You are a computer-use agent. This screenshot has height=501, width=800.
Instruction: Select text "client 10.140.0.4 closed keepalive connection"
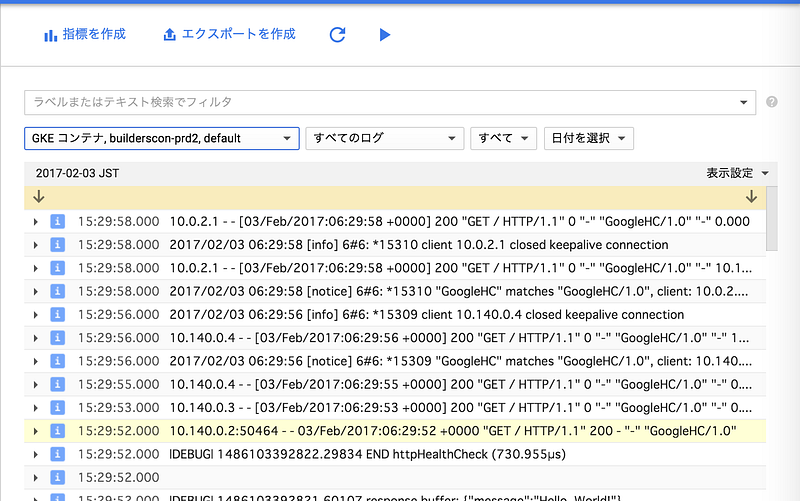[x=553, y=315]
